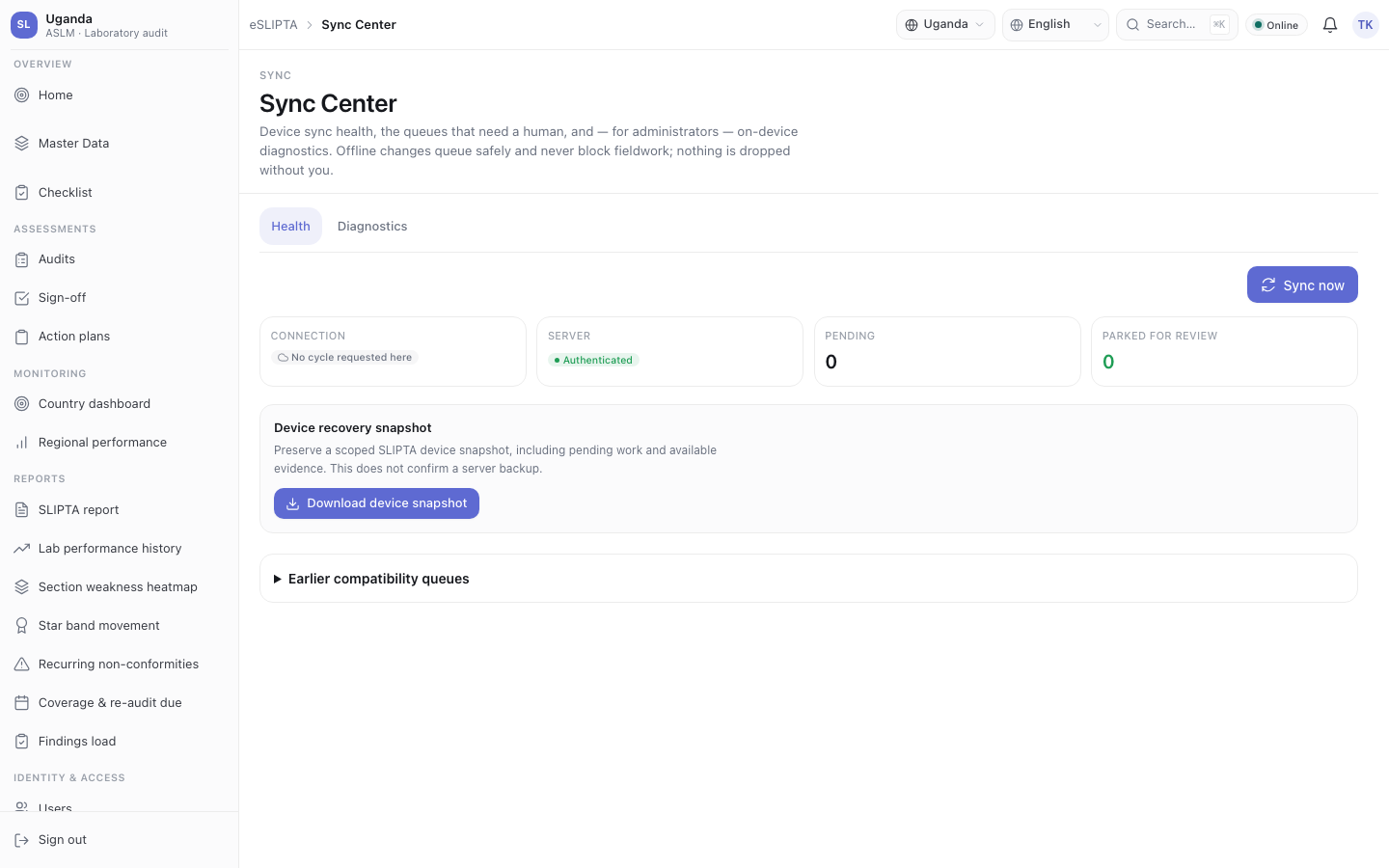The width and height of the screenshot is (1389, 868).
Task: Click the Authenticated server status badge
Action: pyautogui.click(x=593, y=360)
